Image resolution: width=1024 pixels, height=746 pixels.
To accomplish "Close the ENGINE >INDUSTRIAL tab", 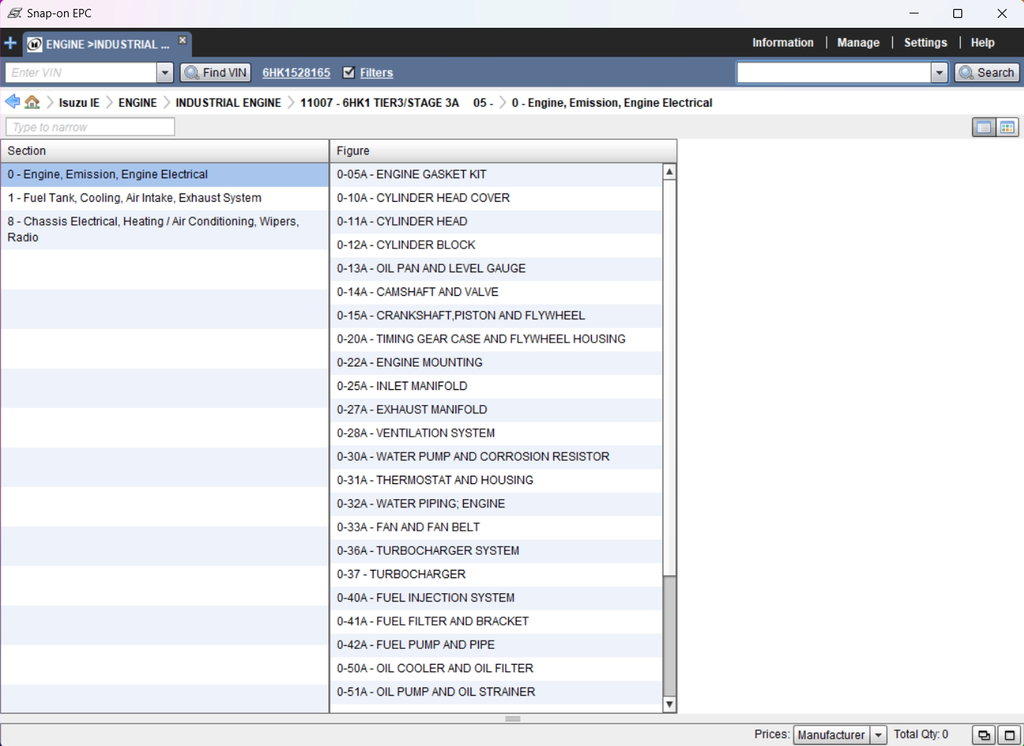I will coord(183,40).
